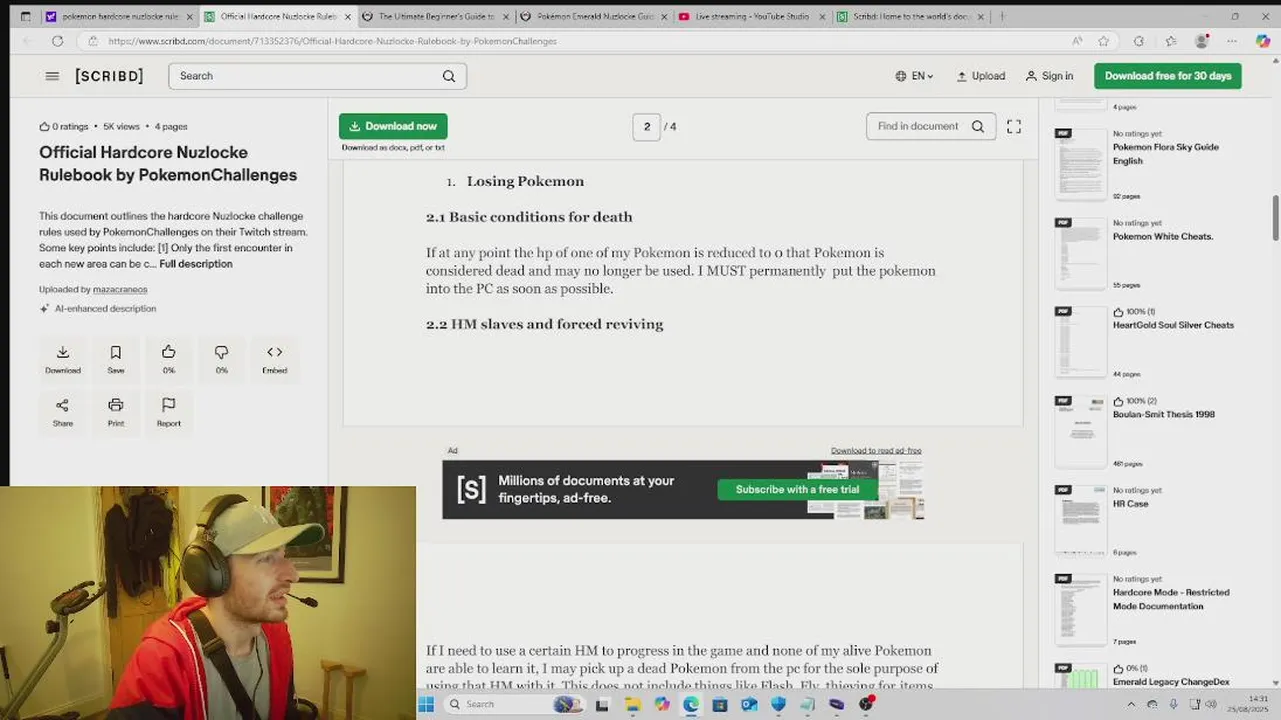Image resolution: width=1281 pixels, height=720 pixels.
Task: Click the thumbs down icon
Action: (222, 358)
